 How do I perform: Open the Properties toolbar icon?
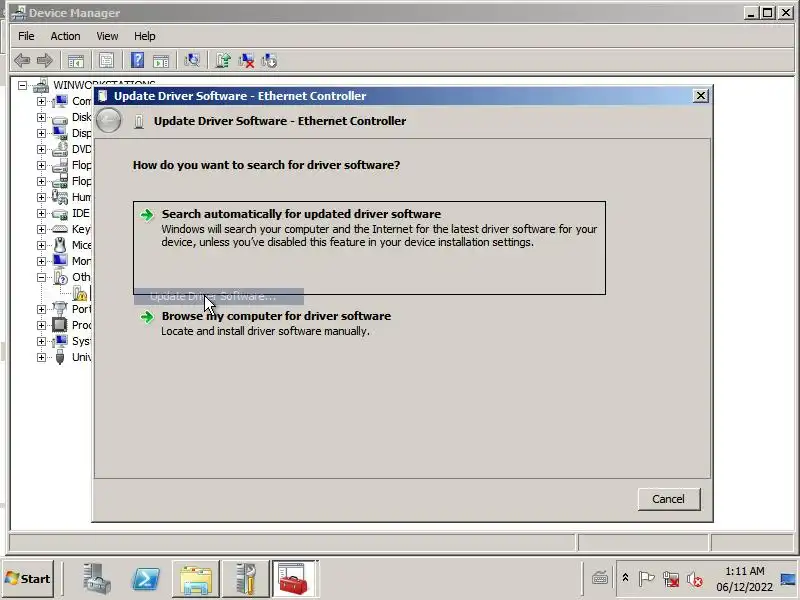click(x=106, y=61)
